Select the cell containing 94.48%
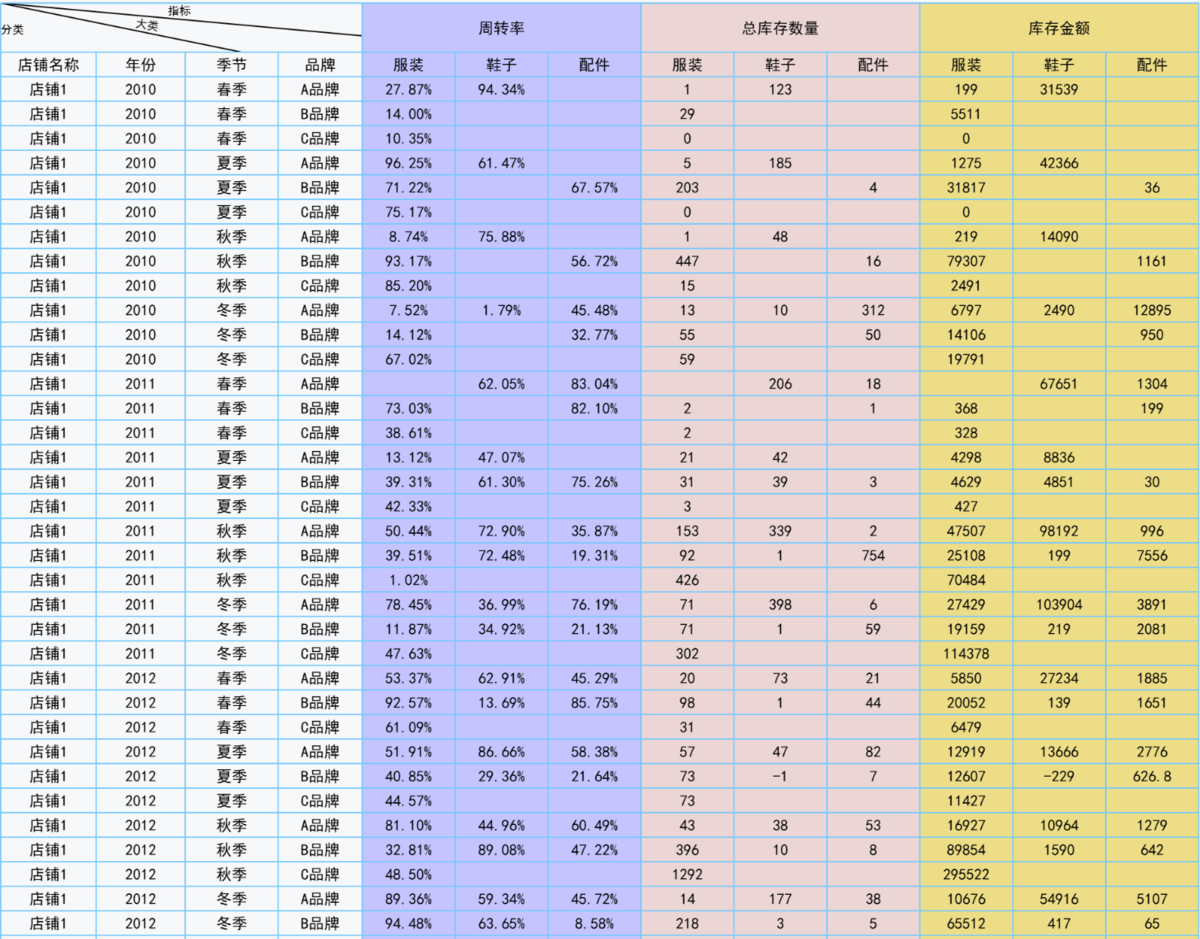 (408, 923)
